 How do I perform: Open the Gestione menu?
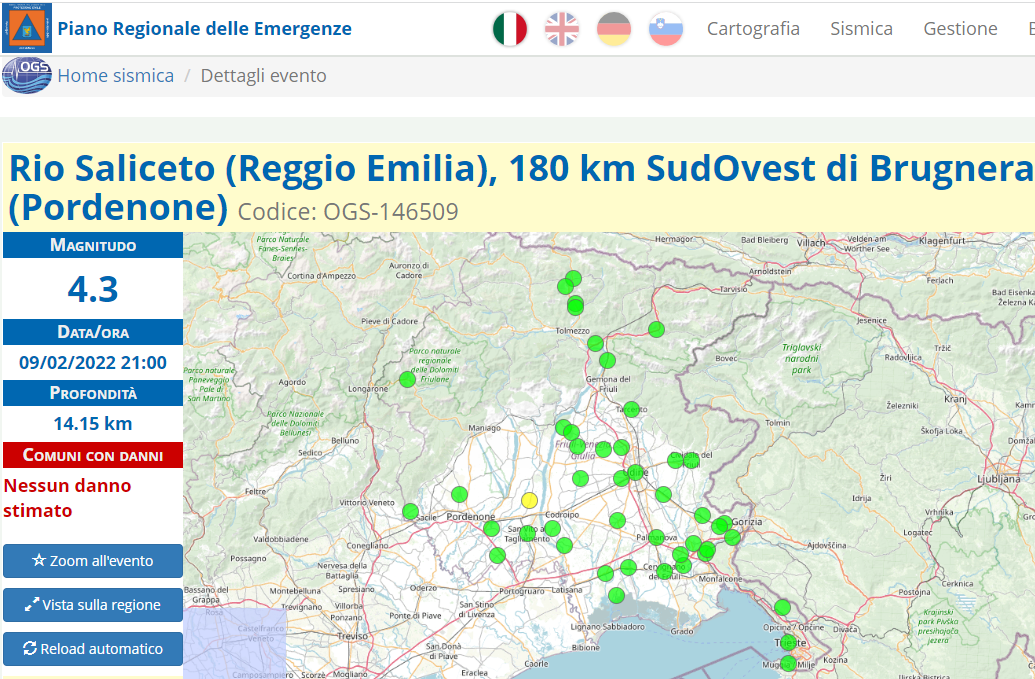[x=960, y=29]
